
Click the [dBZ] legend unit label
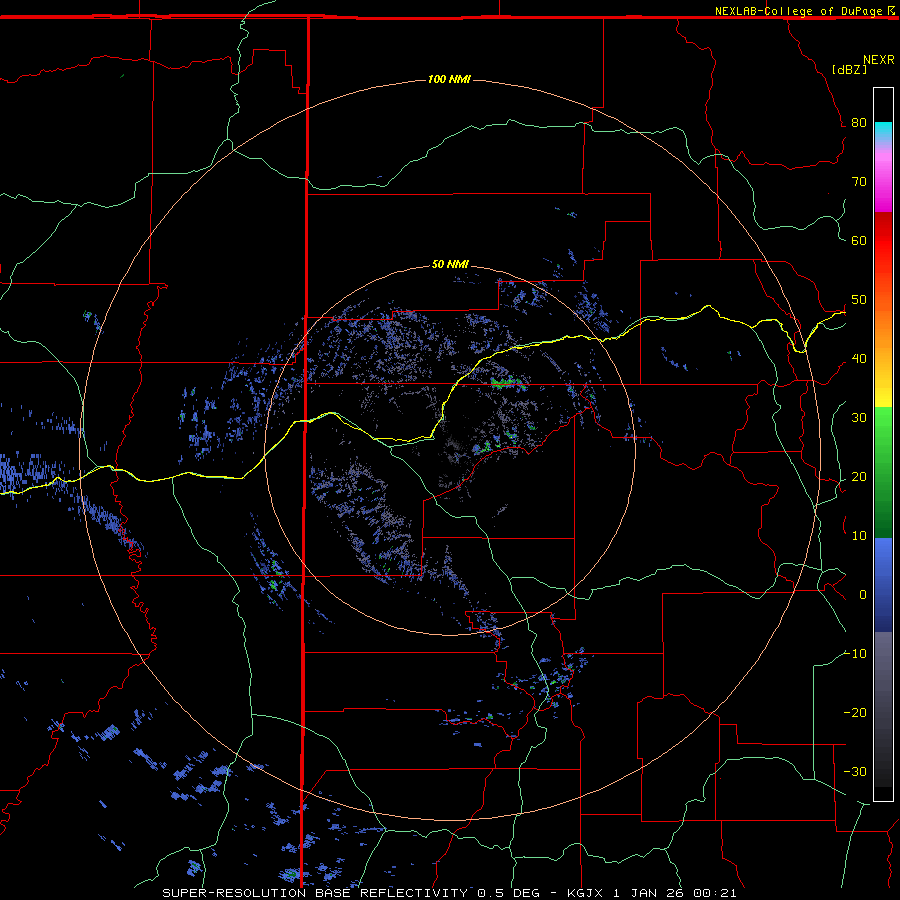click(849, 69)
